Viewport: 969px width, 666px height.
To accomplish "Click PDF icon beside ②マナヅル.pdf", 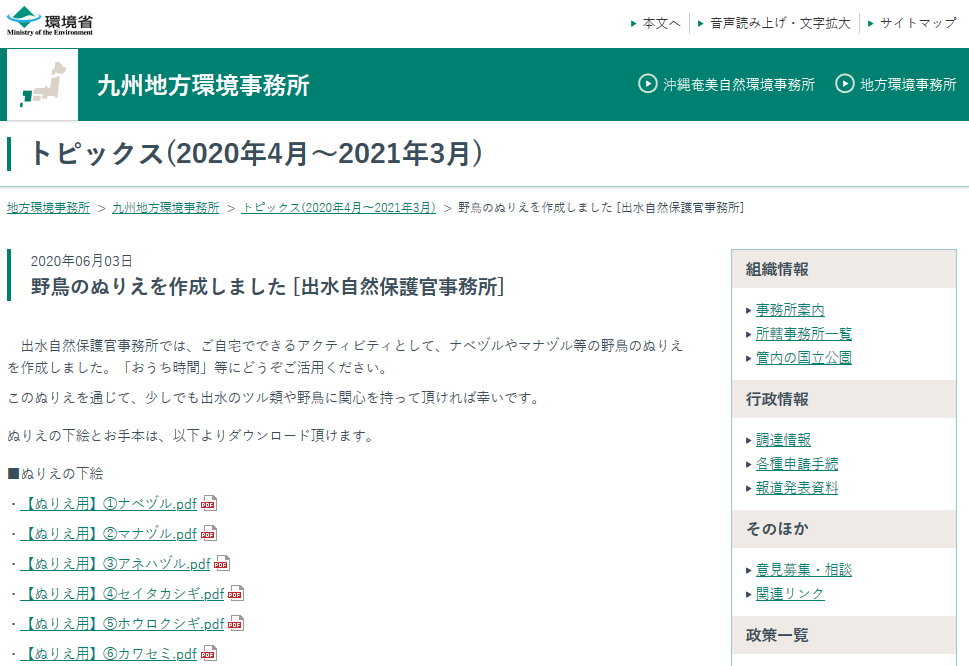I will (209, 534).
